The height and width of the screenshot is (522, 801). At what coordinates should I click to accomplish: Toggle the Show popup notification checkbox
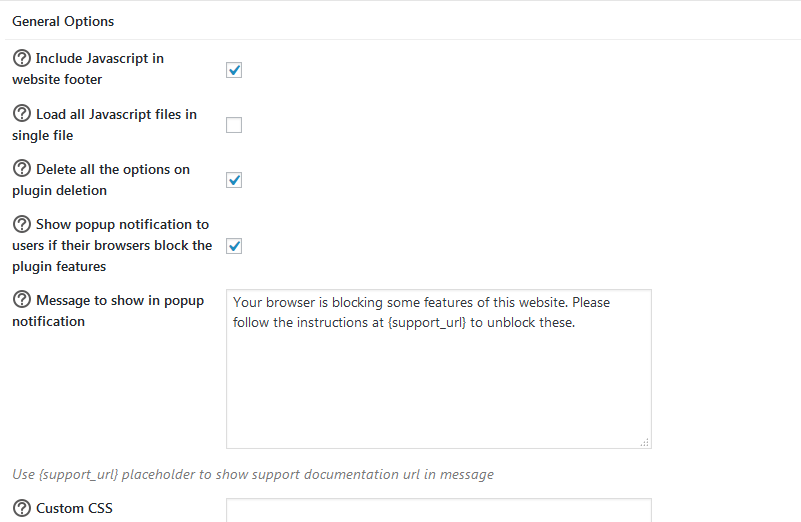234,246
